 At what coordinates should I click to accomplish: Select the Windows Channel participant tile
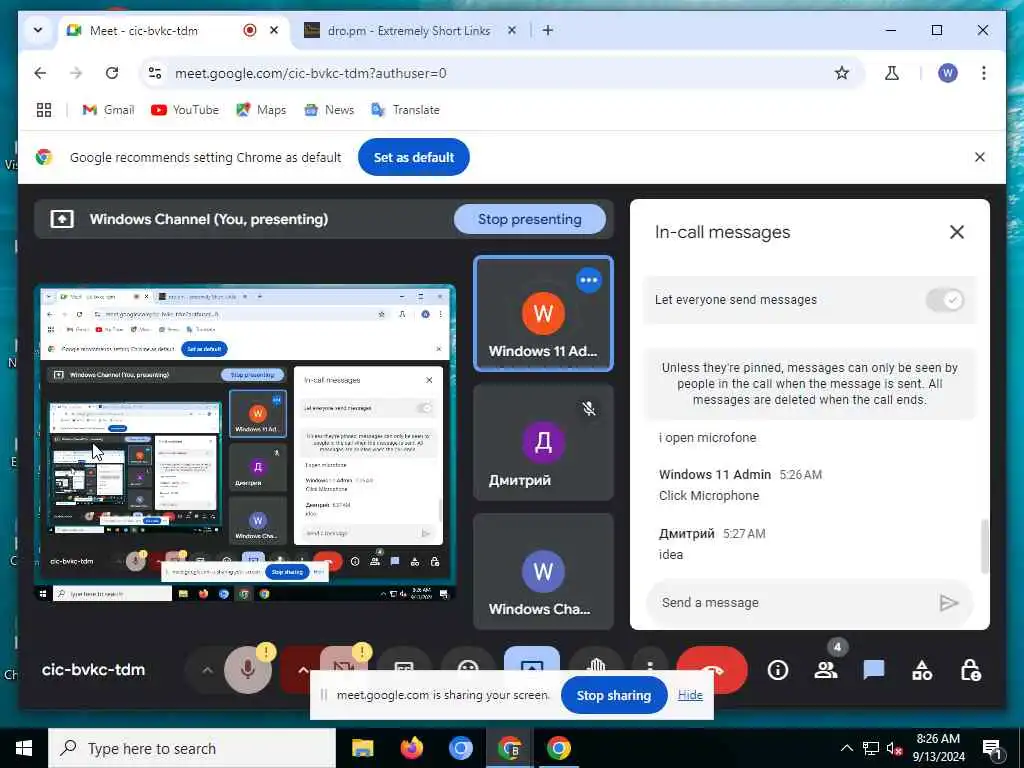(x=543, y=571)
